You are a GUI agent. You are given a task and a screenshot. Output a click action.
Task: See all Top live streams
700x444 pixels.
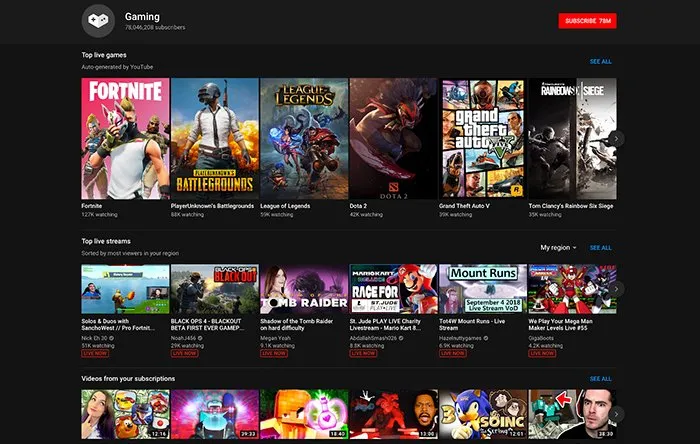(600, 247)
